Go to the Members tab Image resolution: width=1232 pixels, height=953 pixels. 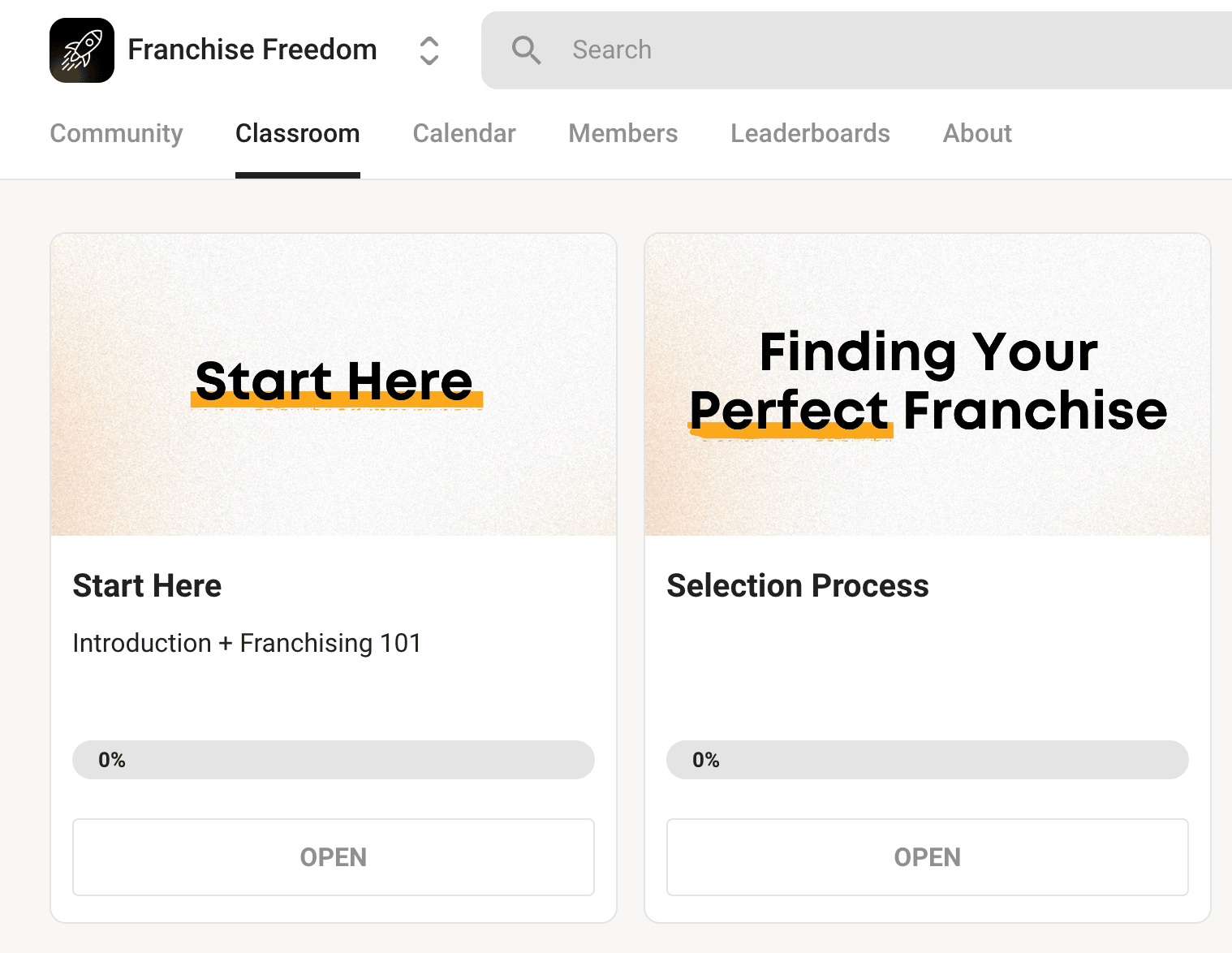click(x=623, y=133)
